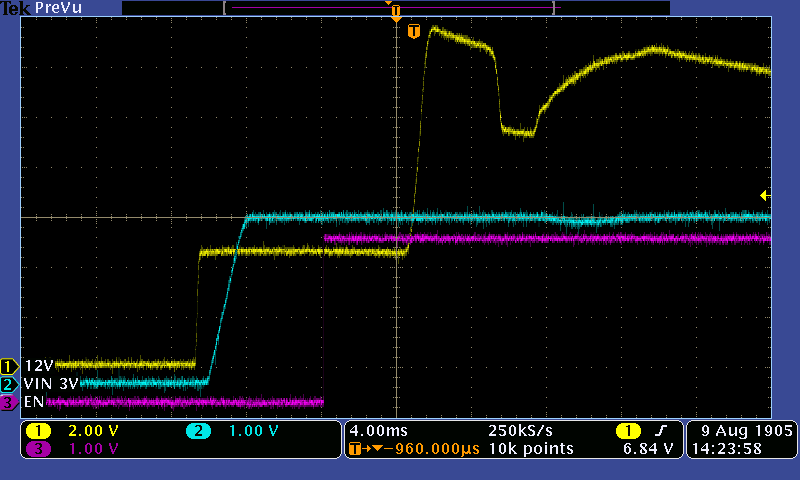Click the trigger source channel 1 badge
Viewport: 800px width, 480px height.
pos(628,431)
